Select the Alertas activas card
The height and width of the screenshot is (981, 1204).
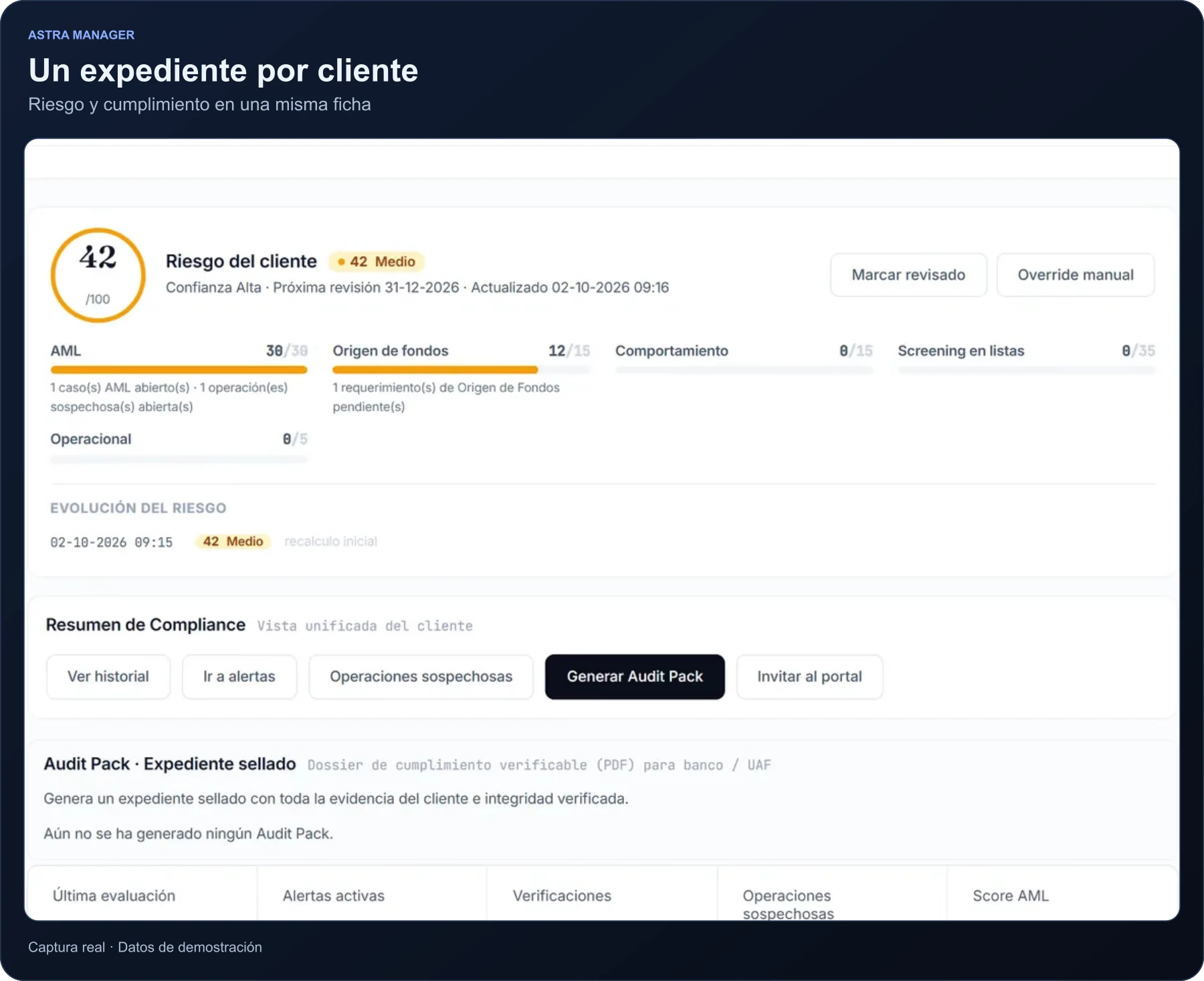372,893
